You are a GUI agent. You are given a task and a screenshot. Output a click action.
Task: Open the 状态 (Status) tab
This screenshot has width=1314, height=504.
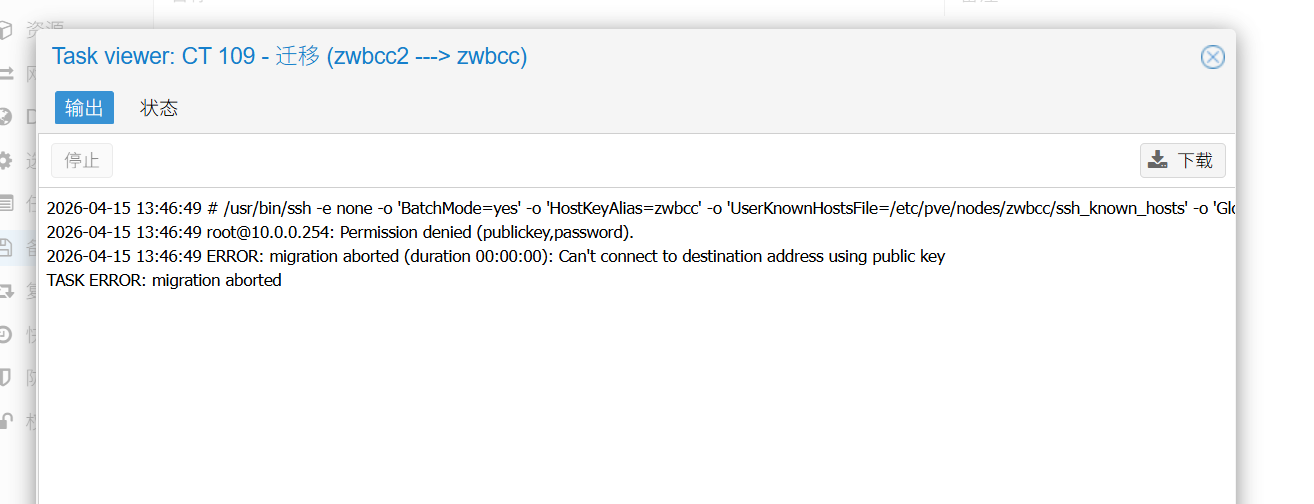[x=159, y=108]
